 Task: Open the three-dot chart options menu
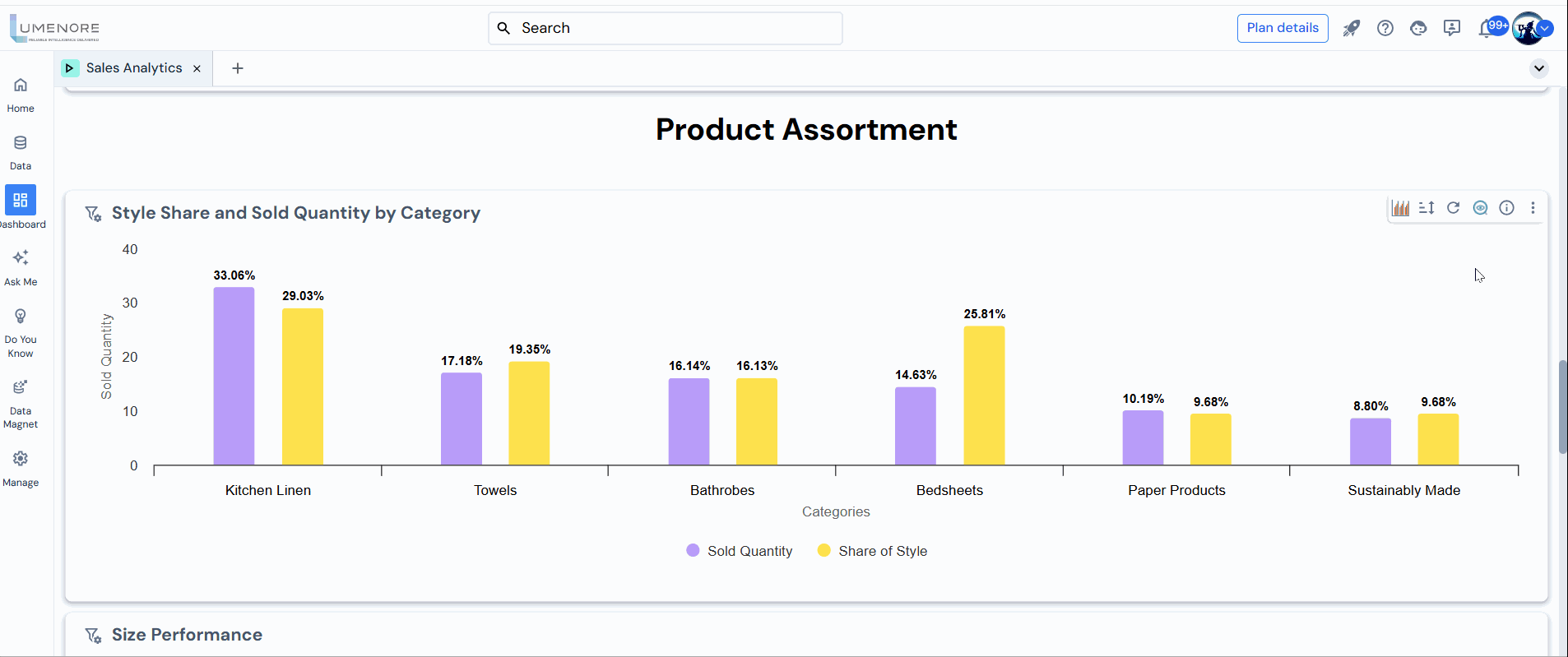[x=1533, y=208]
